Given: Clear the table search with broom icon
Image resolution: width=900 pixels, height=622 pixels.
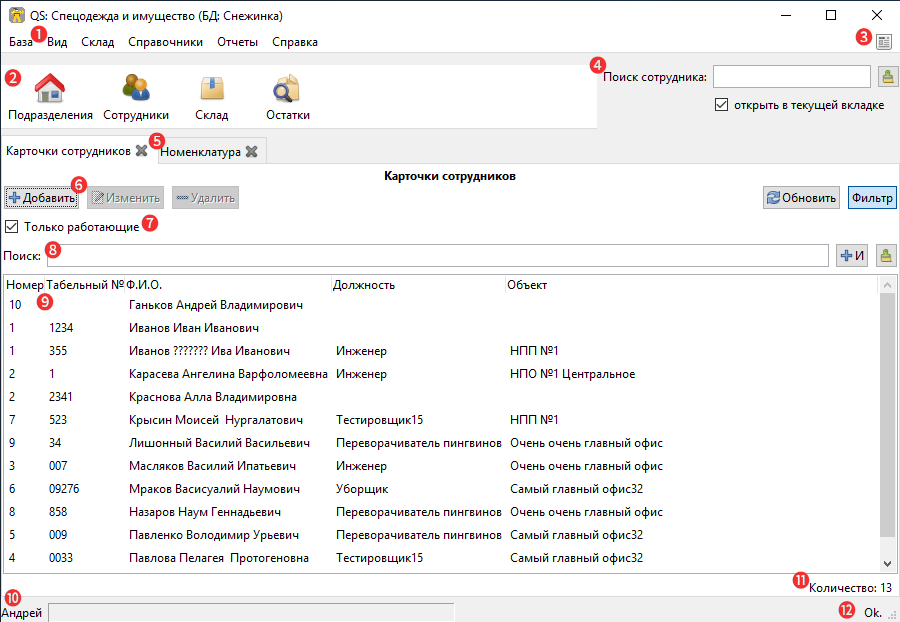Looking at the screenshot, I should [x=886, y=255].
